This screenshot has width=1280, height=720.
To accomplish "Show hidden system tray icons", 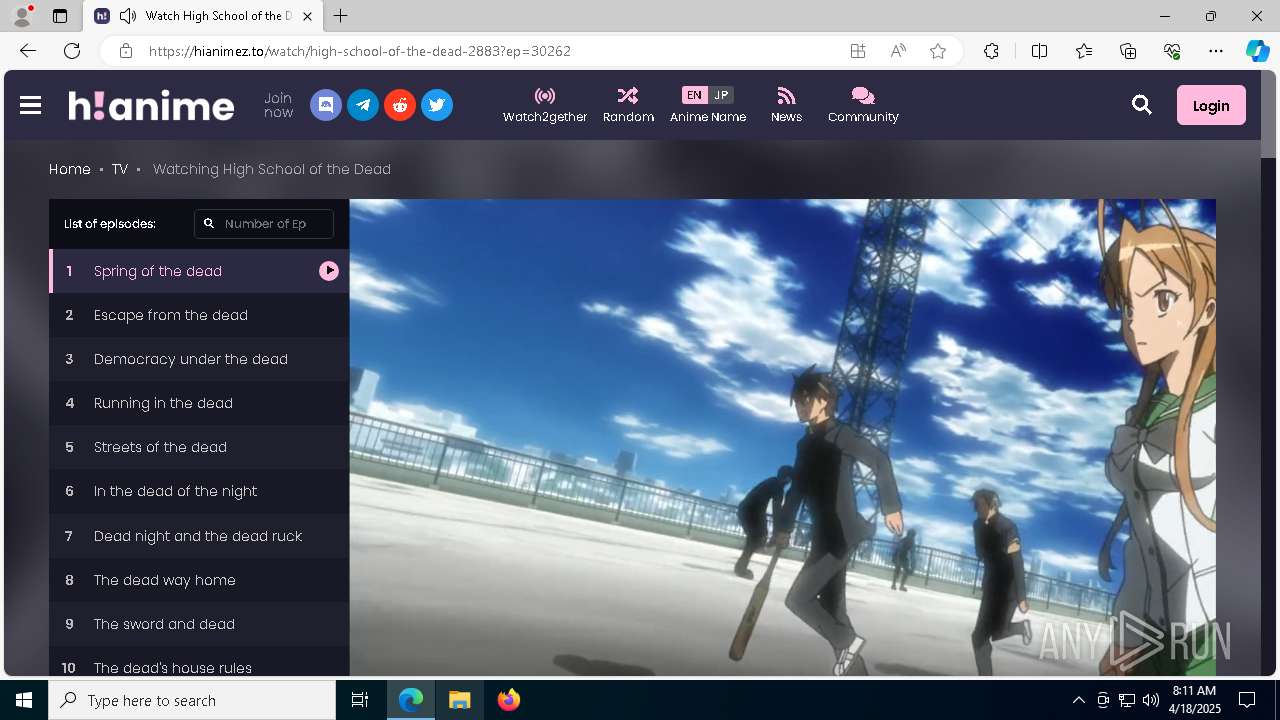I will coord(1078,700).
